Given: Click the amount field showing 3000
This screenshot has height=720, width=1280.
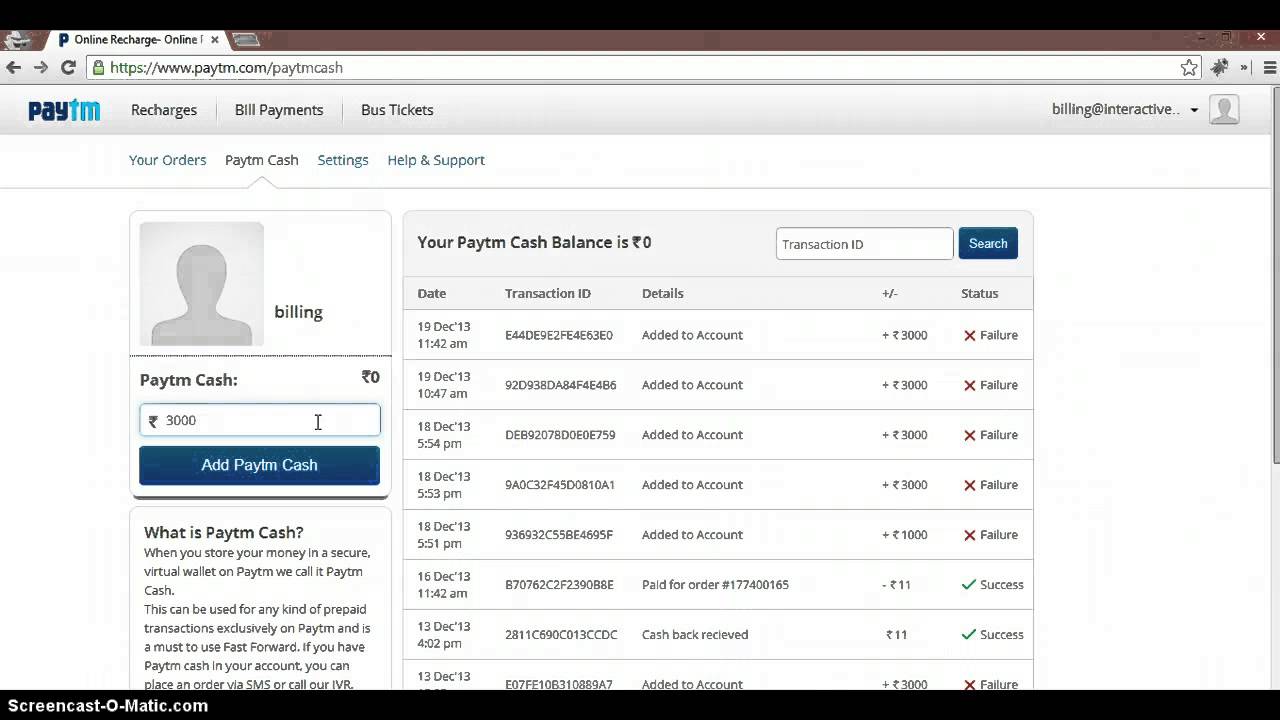Looking at the screenshot, I should [260, 420].
